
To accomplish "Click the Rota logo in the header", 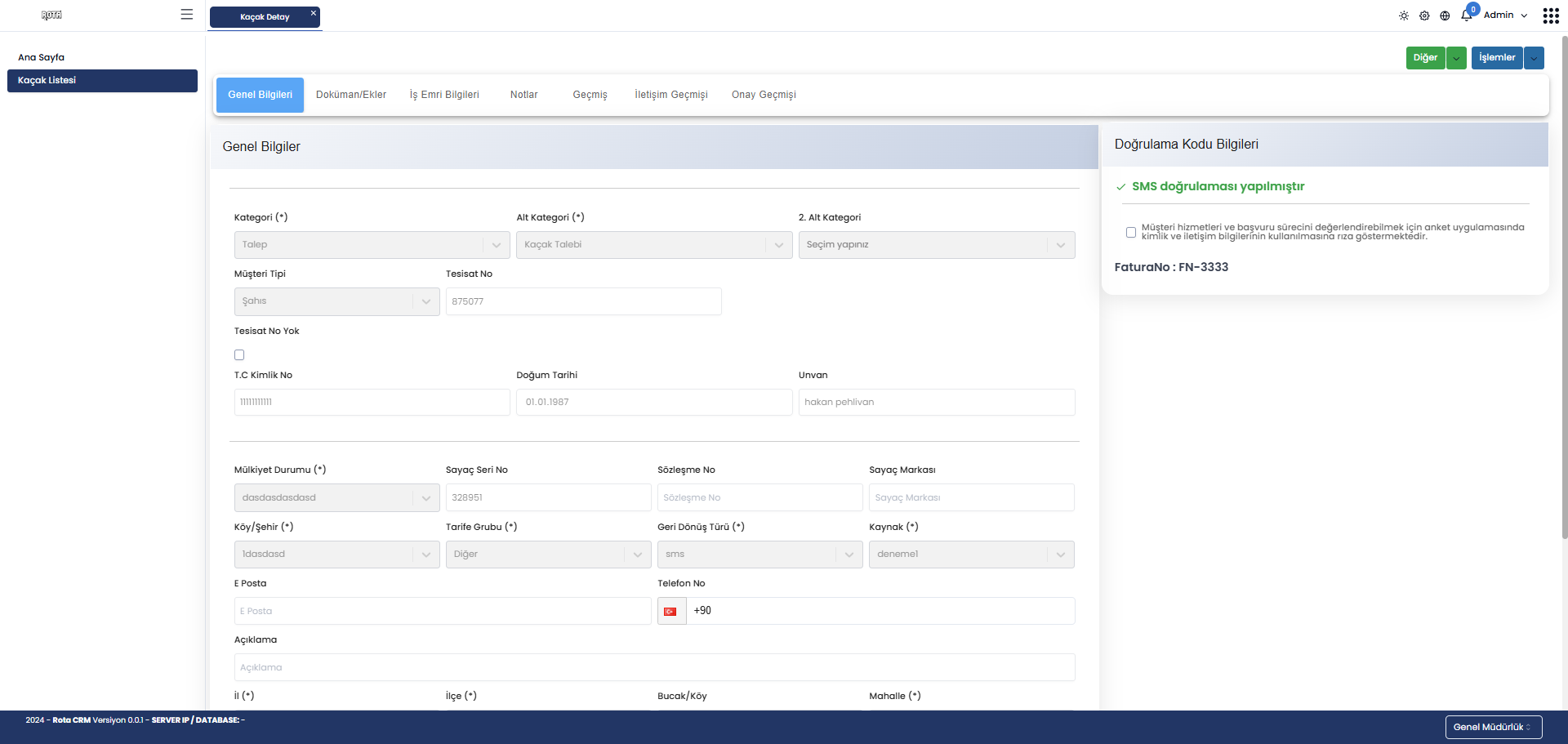I will tap(51, 15).
